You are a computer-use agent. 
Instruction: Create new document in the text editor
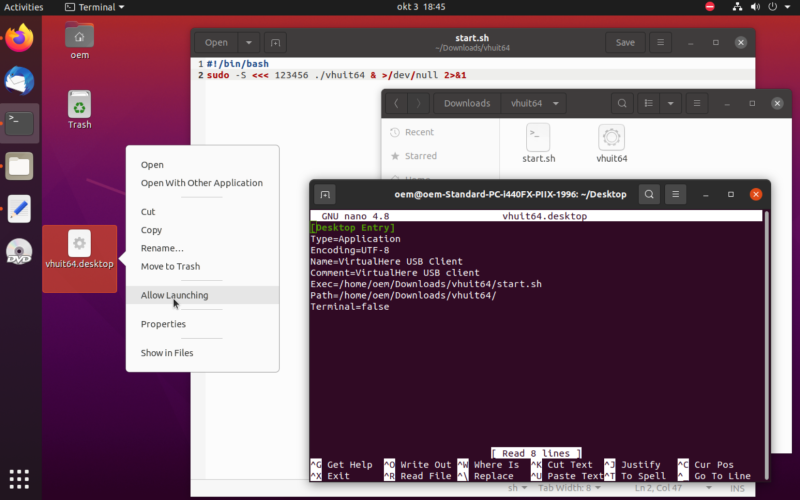(276, 43)
